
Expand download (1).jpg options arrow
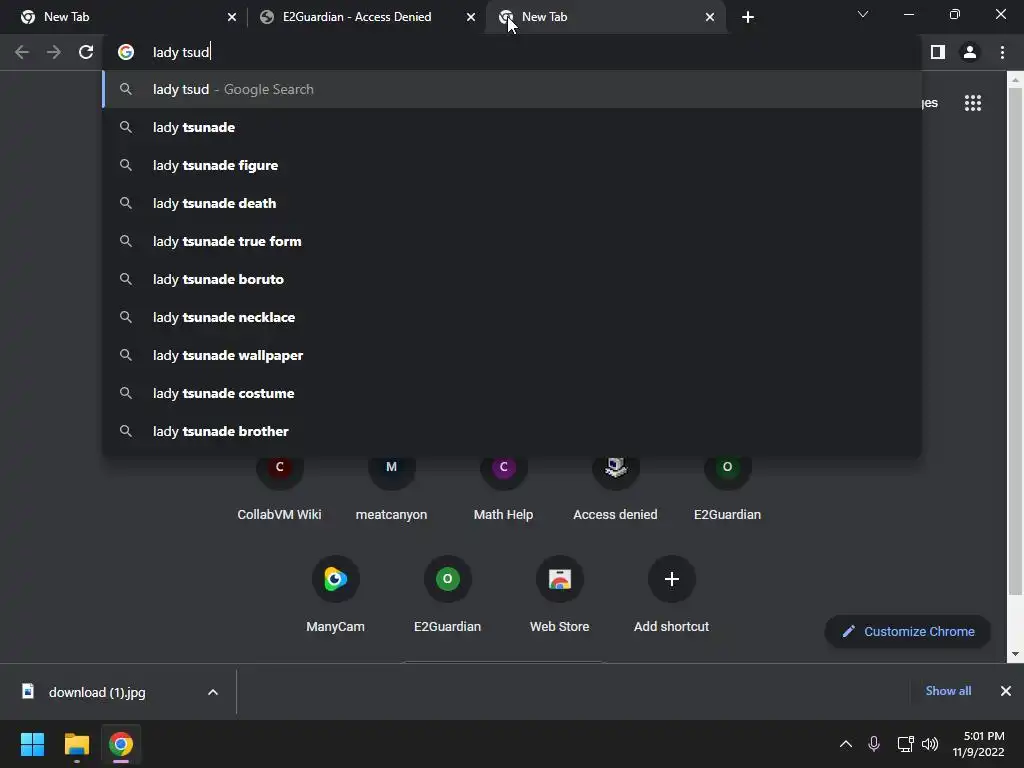[x=213, y=692]
